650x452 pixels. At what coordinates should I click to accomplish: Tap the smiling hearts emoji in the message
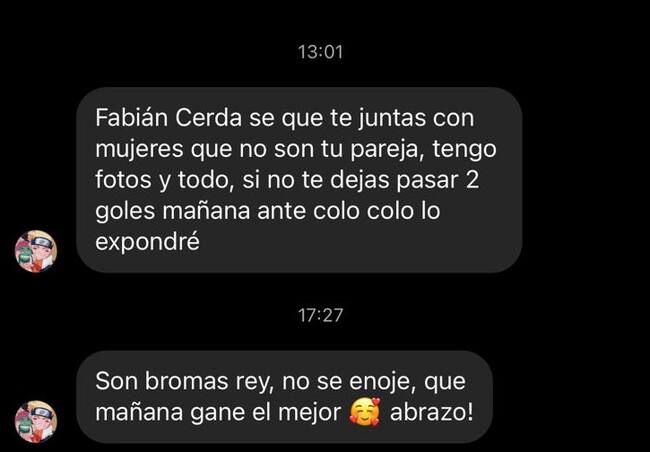tap(365, 412)
